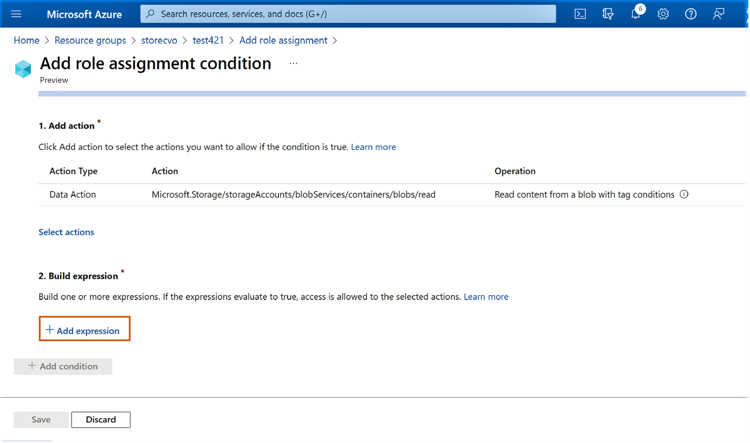Navigate to Resource groups breadcrumb

(x=90, y=41)
